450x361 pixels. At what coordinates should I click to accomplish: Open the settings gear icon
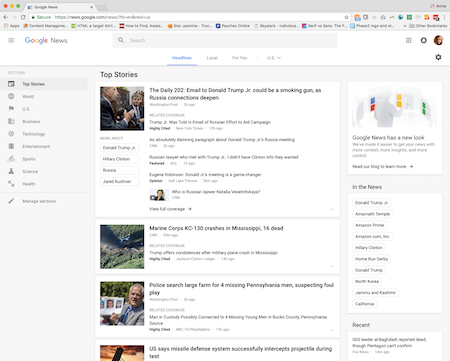438,57
